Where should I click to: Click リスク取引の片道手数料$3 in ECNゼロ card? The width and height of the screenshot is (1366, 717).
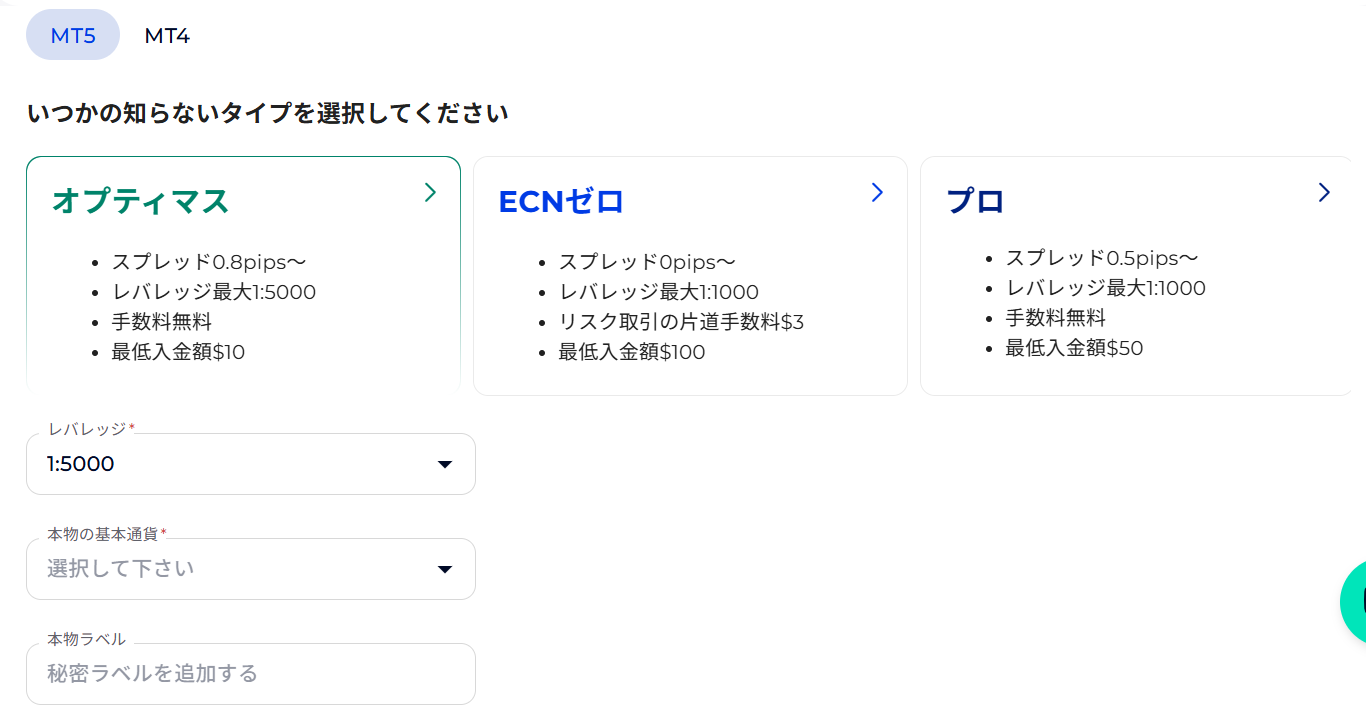point(681,322)
